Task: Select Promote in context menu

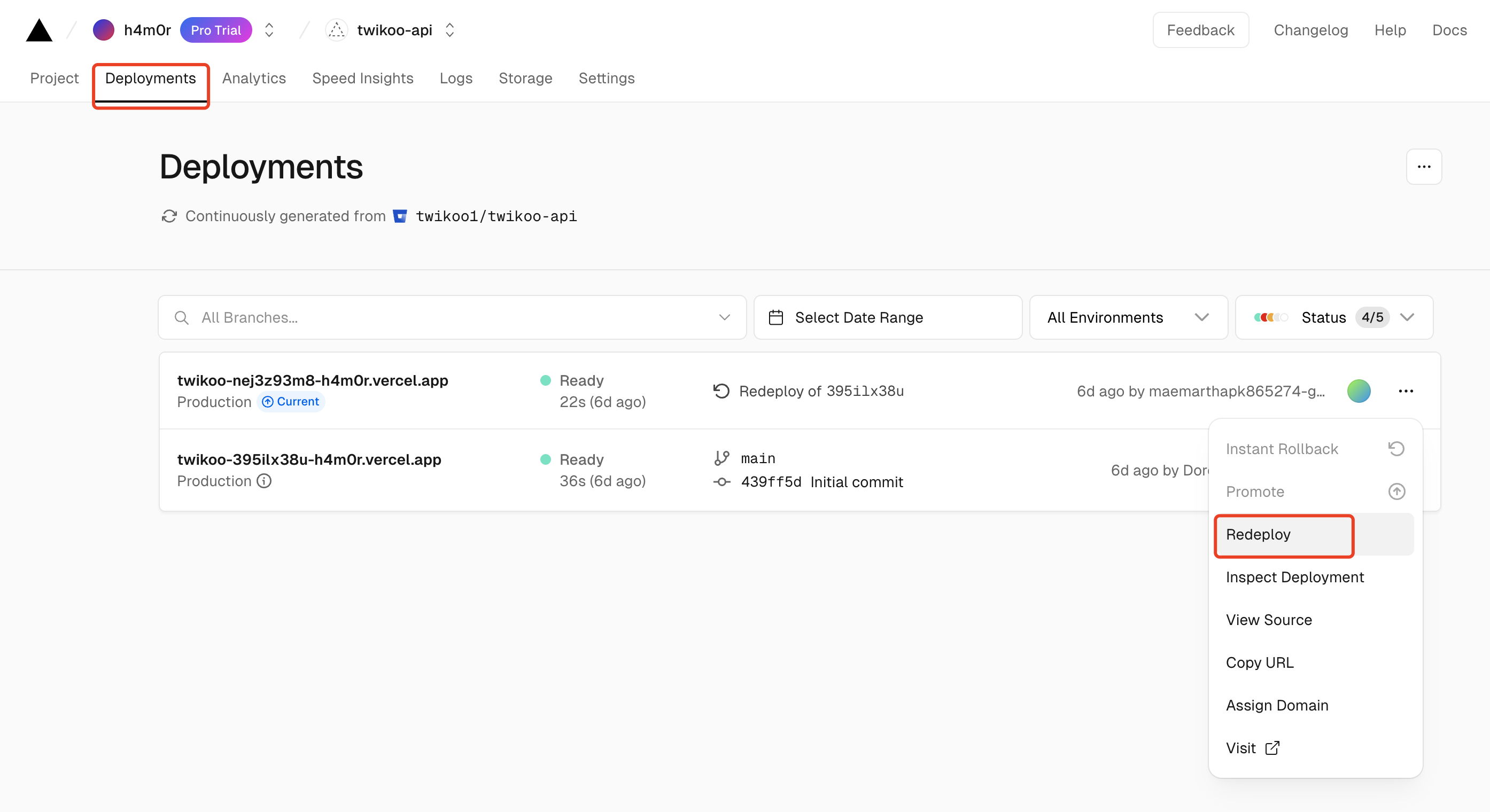Action: [1315, 492]
